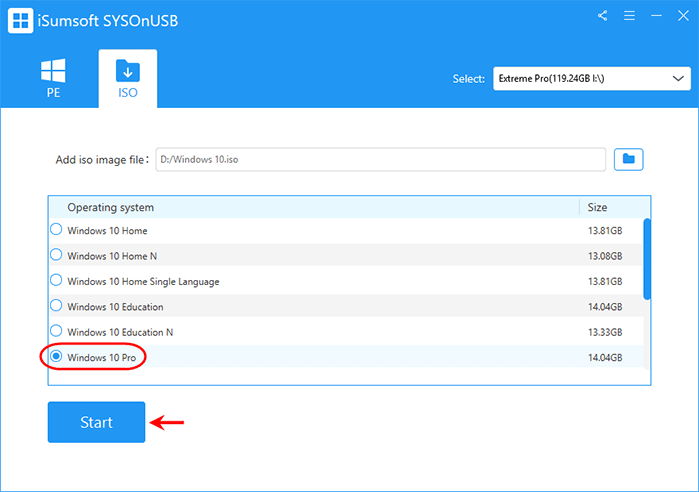Select Windows 10 Home Single Language radio
The image size is (699, 492).
[56, 280]
